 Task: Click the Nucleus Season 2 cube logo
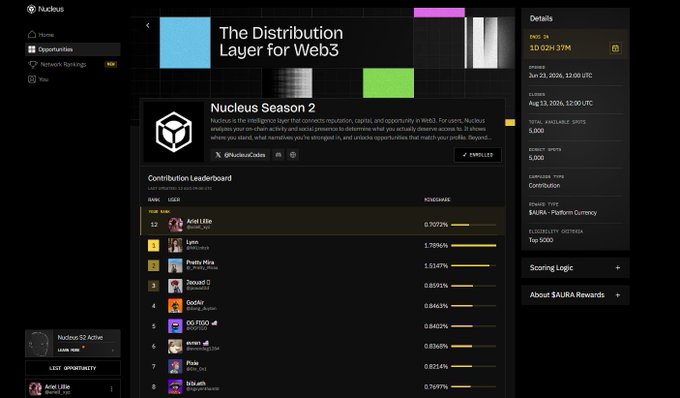click(174, 132)
